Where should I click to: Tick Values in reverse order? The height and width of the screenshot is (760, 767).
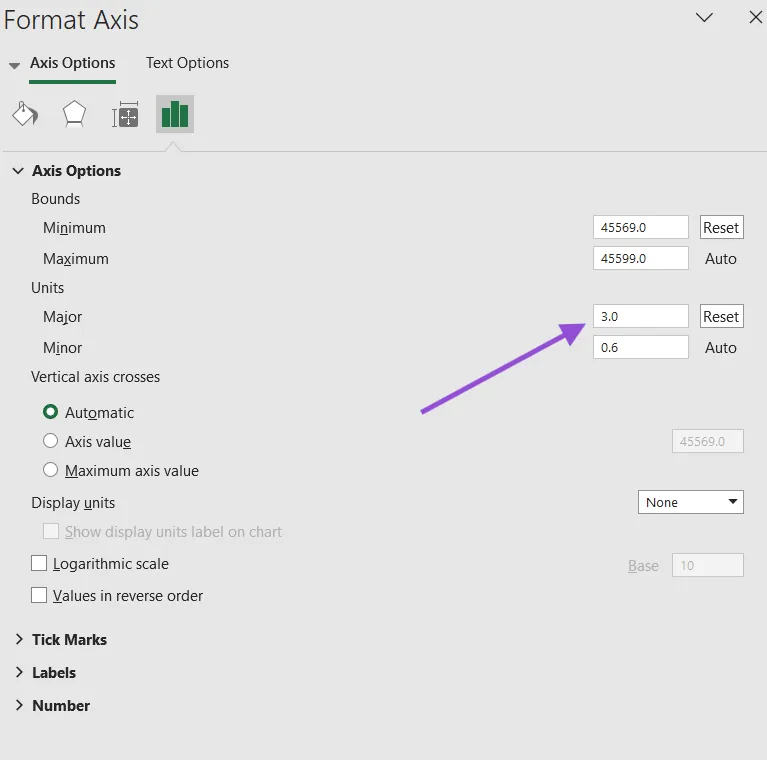click(39, 595)
